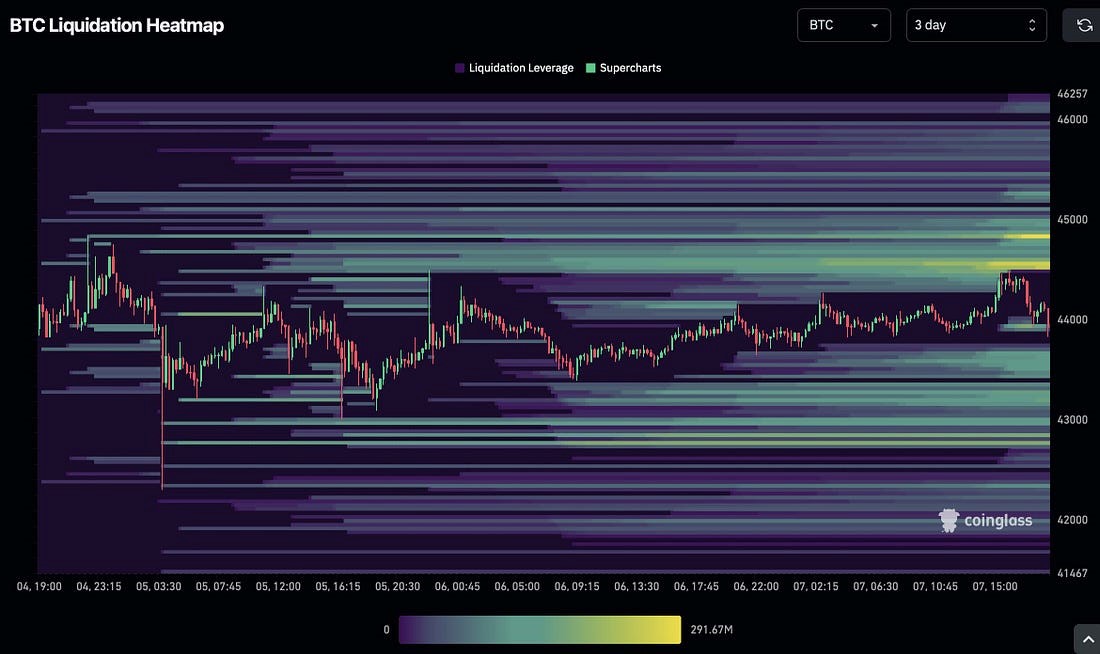
Task: Open the BTC coin dropdown
Action: pos(844,25)
